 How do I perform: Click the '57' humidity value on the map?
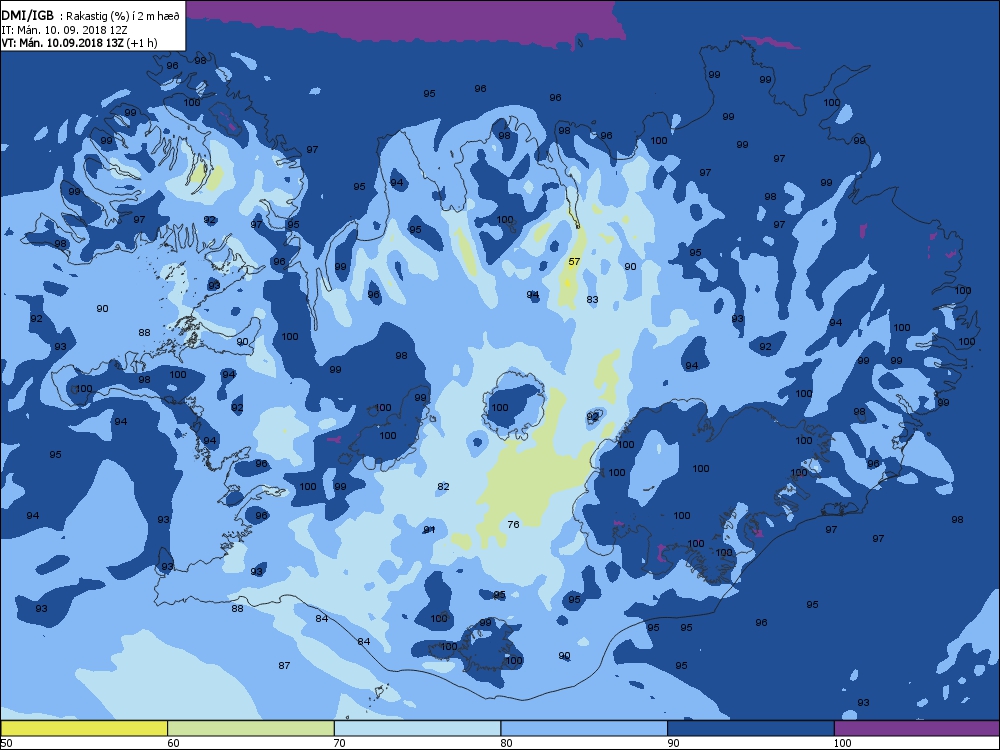point(574,261)
